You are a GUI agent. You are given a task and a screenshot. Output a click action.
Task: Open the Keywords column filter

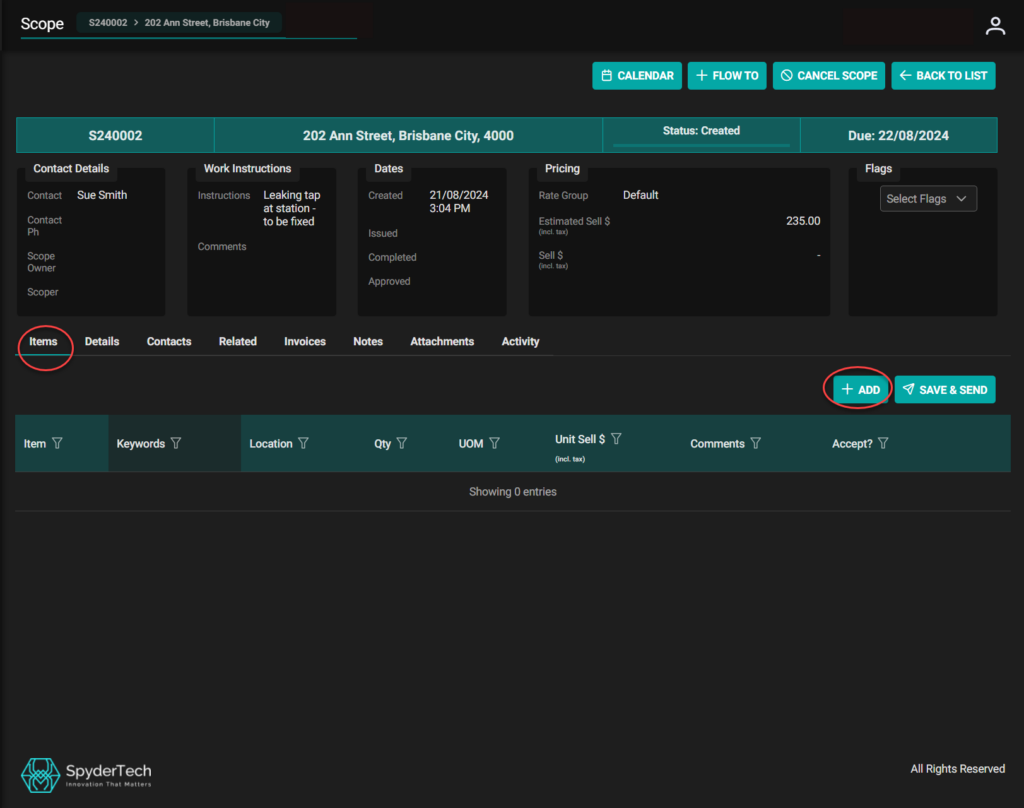pyautogui.click(x=176, y=443)
